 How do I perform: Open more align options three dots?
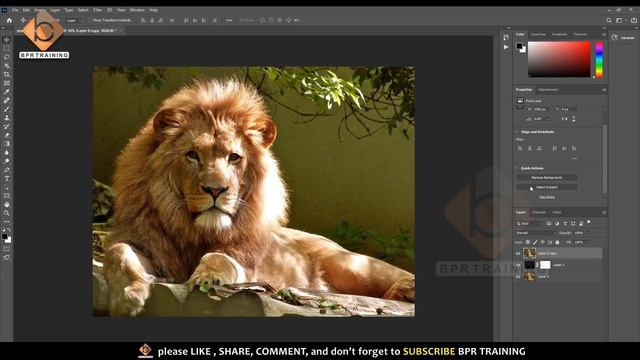pos(229,20)
